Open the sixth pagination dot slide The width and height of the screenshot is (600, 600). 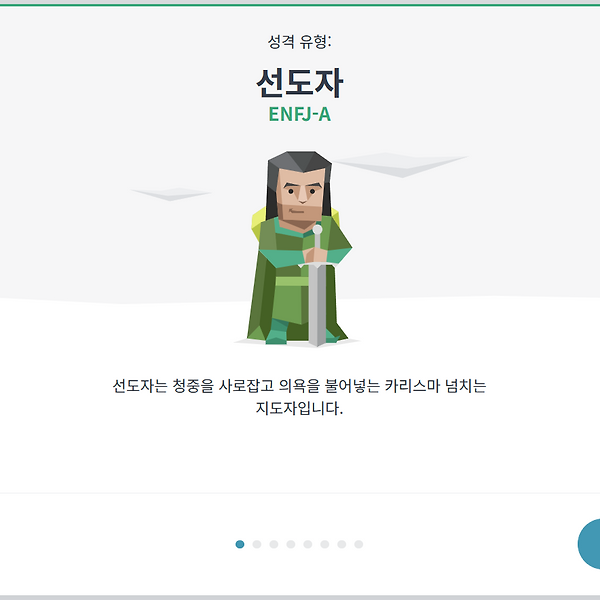click(324, 544)
